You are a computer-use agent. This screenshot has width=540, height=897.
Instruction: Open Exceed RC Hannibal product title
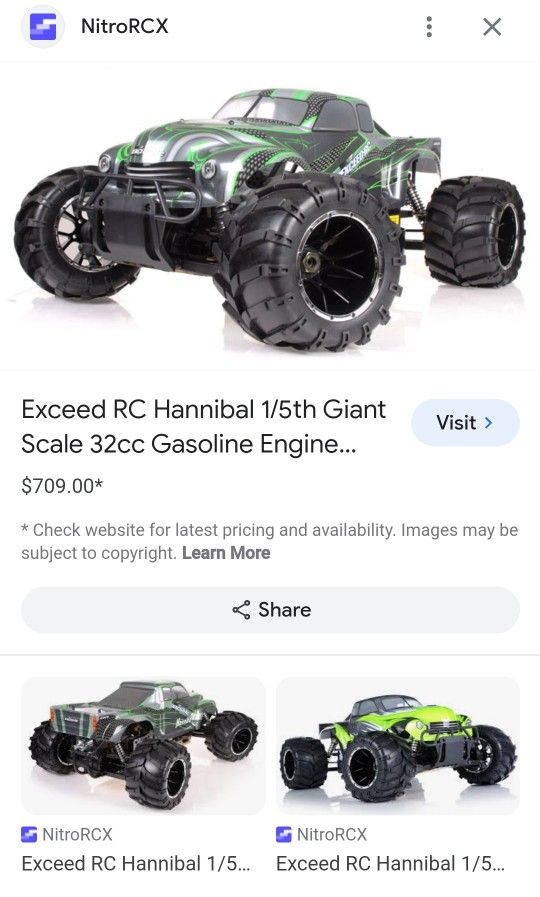pos(204,427)
